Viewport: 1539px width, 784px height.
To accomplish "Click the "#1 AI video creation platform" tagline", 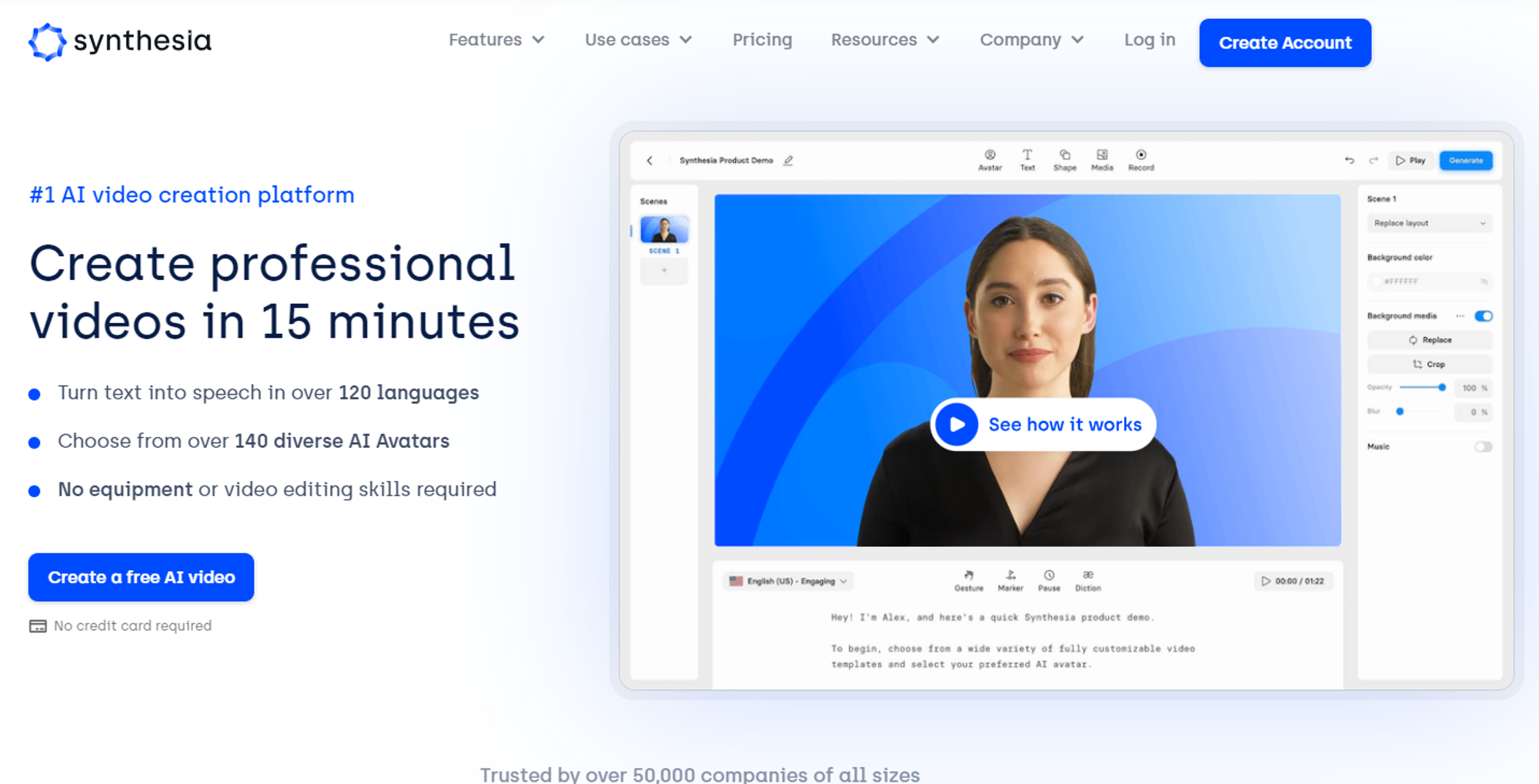I will [x=192, y=195].
